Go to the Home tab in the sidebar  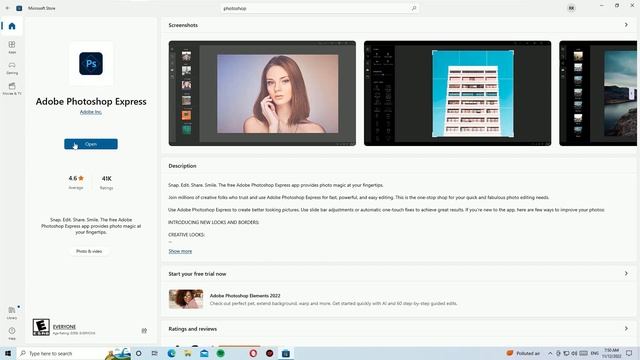(x=12, y=26)
